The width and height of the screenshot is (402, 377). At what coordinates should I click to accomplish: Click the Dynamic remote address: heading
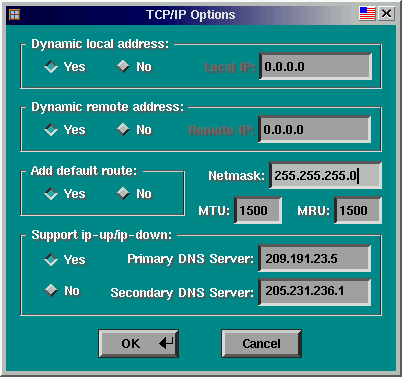tap(108, 107)
